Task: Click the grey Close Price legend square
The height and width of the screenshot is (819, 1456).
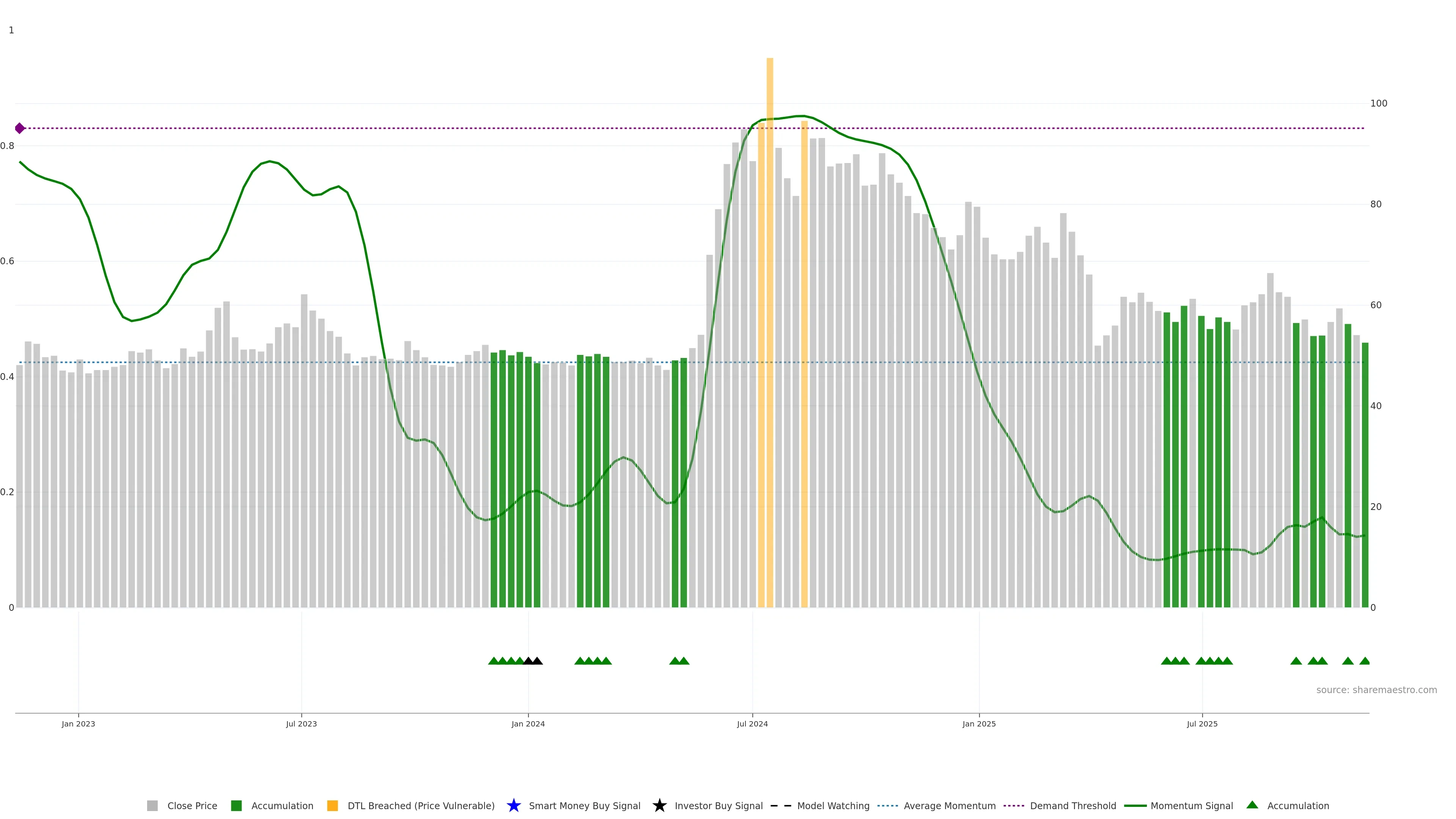Action: point(152,805)
